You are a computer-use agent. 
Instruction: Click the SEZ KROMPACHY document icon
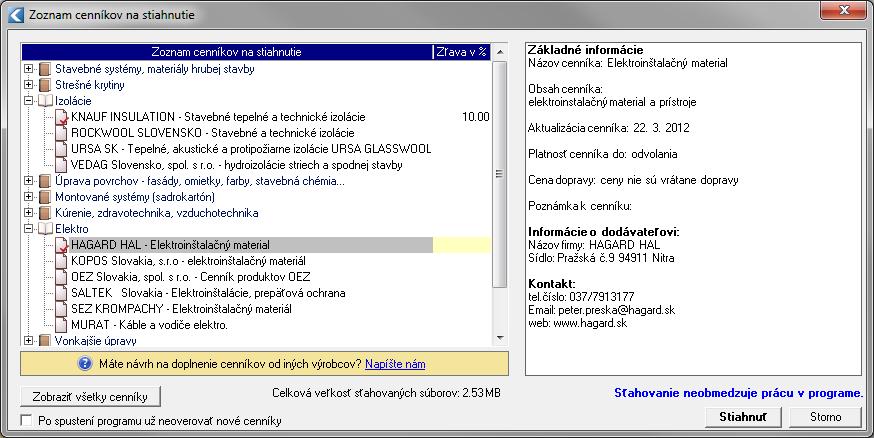click(x=61, y=309)
